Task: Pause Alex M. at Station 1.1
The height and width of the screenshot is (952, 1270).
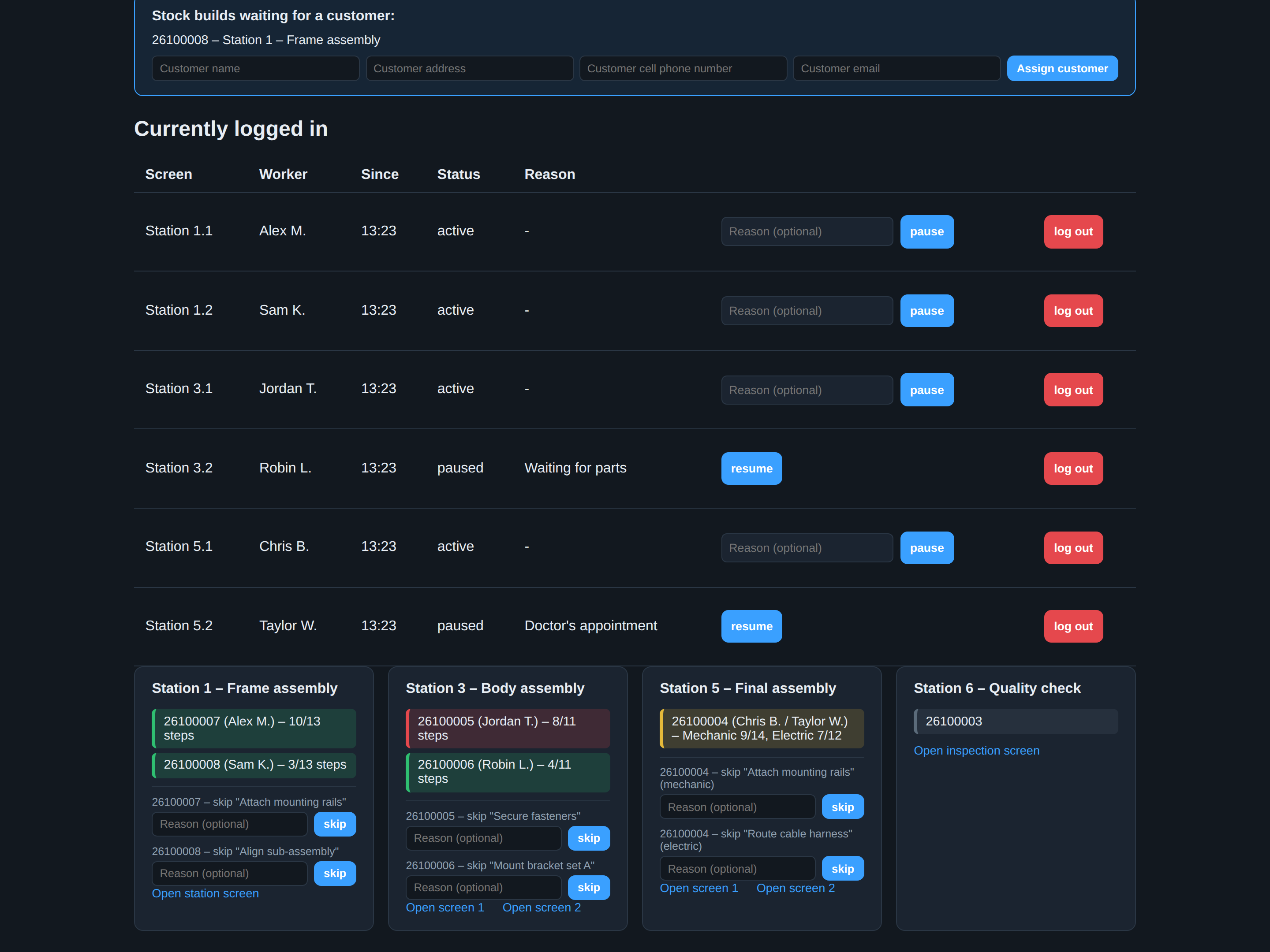Action: (926, 232)
